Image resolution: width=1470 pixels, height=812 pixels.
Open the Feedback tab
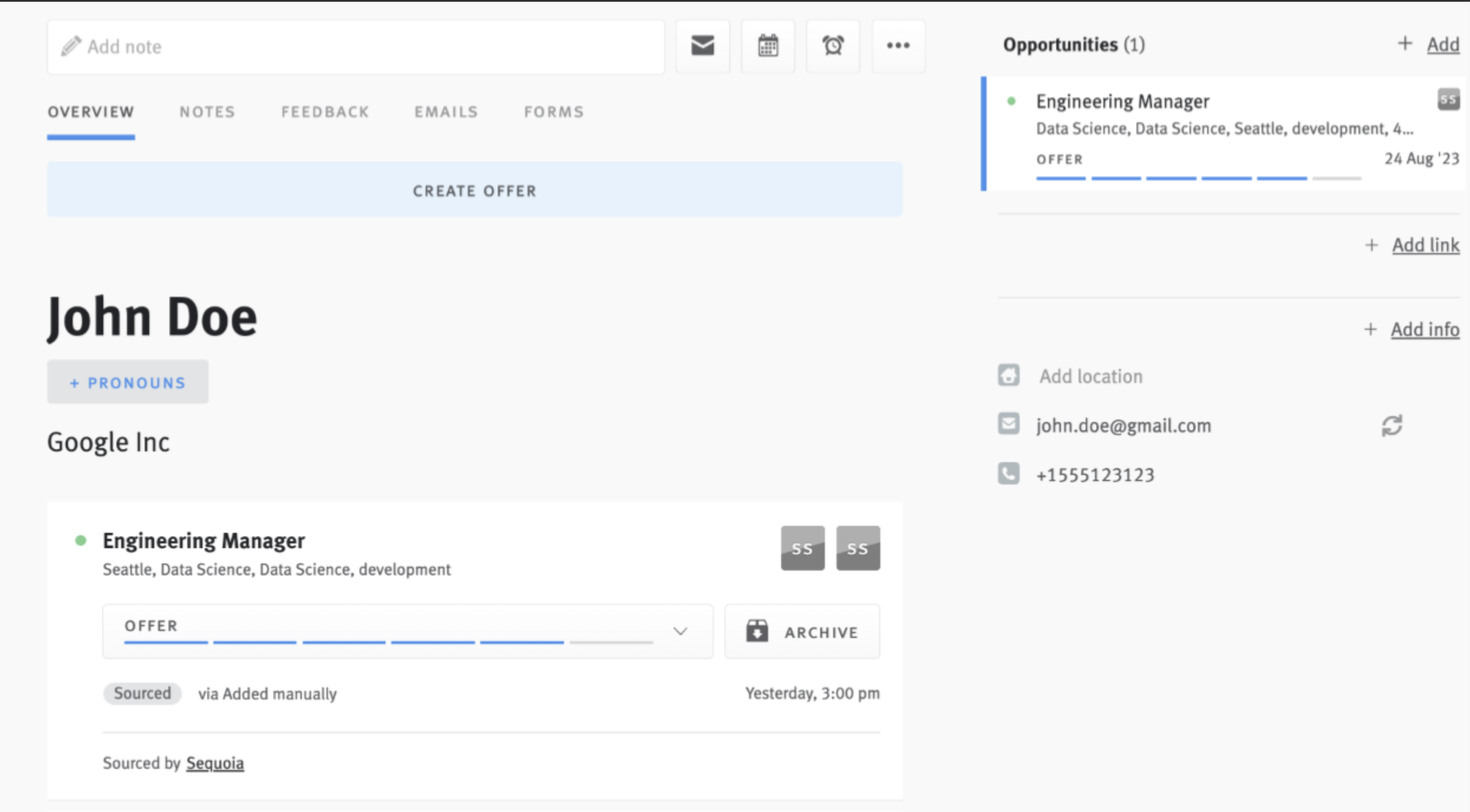(x=325, y=112)
